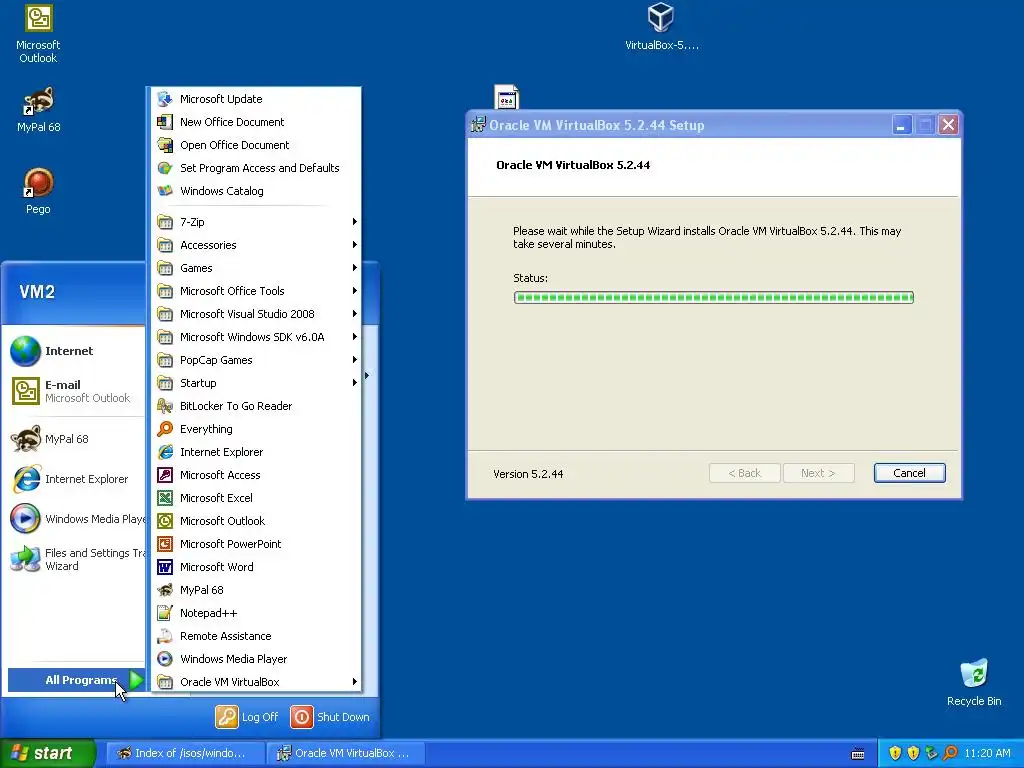Viewport: 1024px width, 768px height.
Task: Click the Log Off key icon
Action: (x=227, y=716)
